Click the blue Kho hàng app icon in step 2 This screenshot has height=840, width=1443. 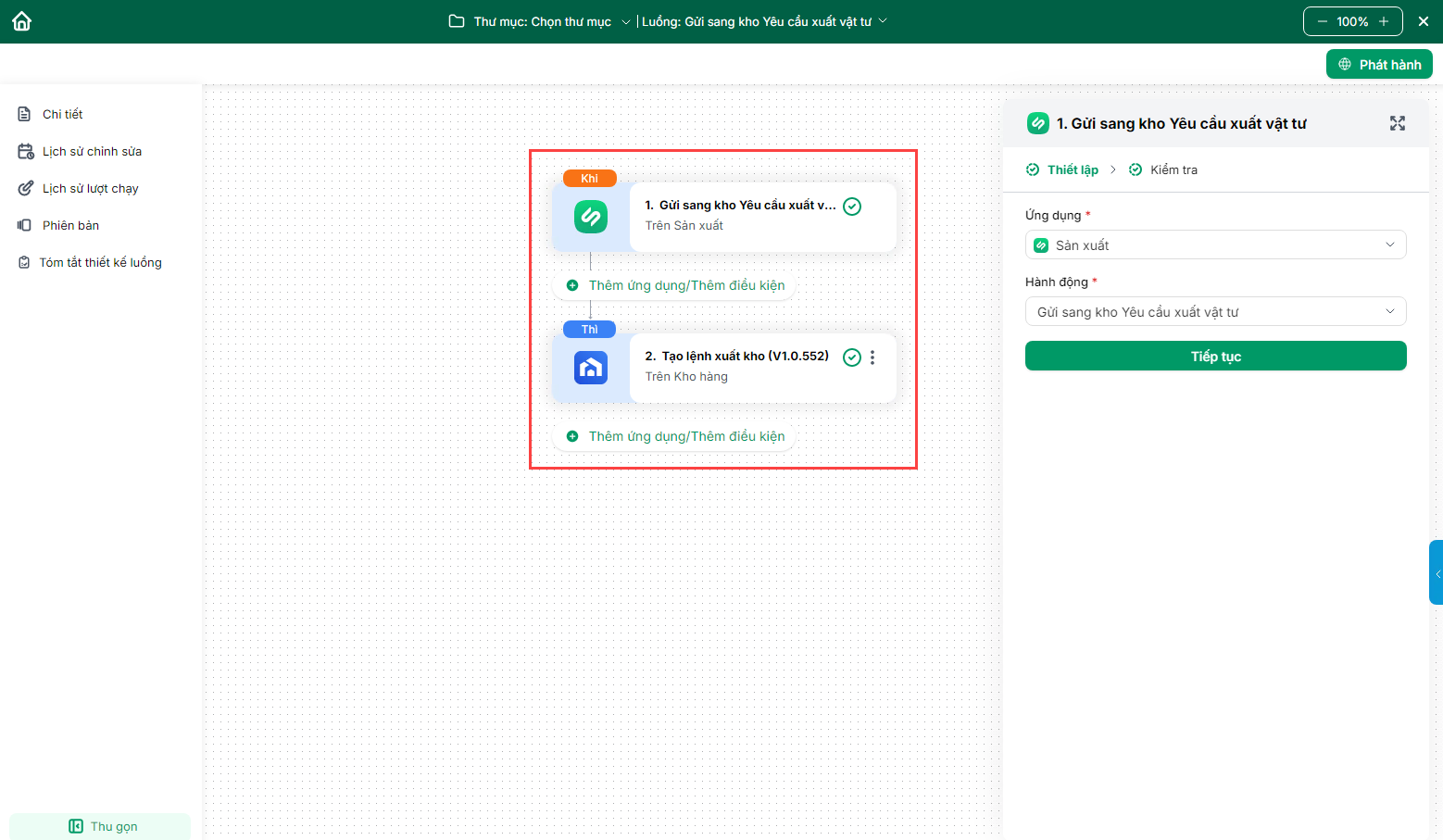(x=591, y=368)
